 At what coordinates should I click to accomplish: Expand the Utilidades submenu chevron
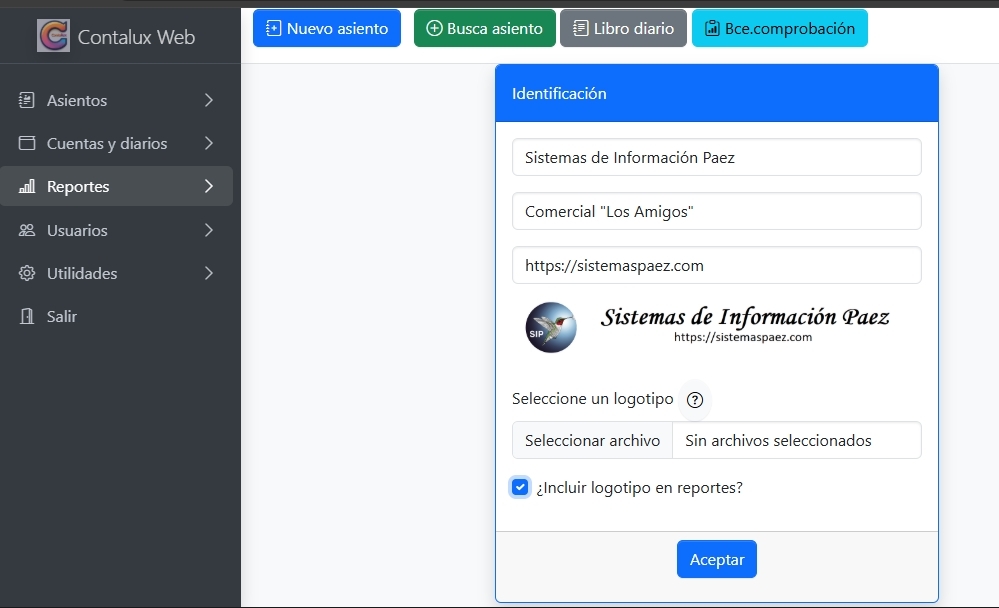[x=208, y=273]
